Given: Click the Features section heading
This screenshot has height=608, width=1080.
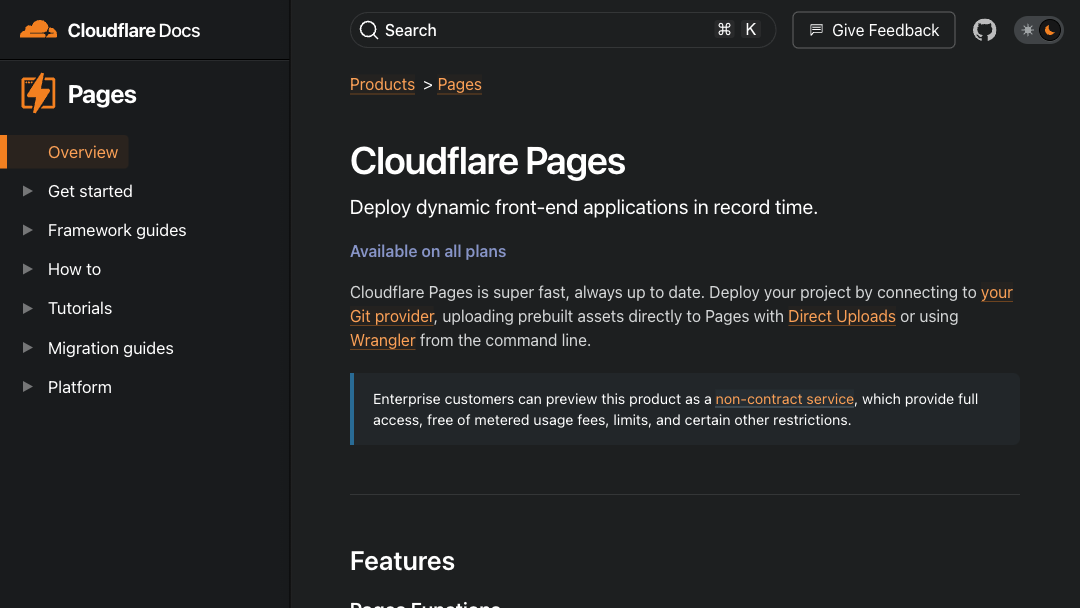Looking at the screenshot, I should click(x=402, y=561).
